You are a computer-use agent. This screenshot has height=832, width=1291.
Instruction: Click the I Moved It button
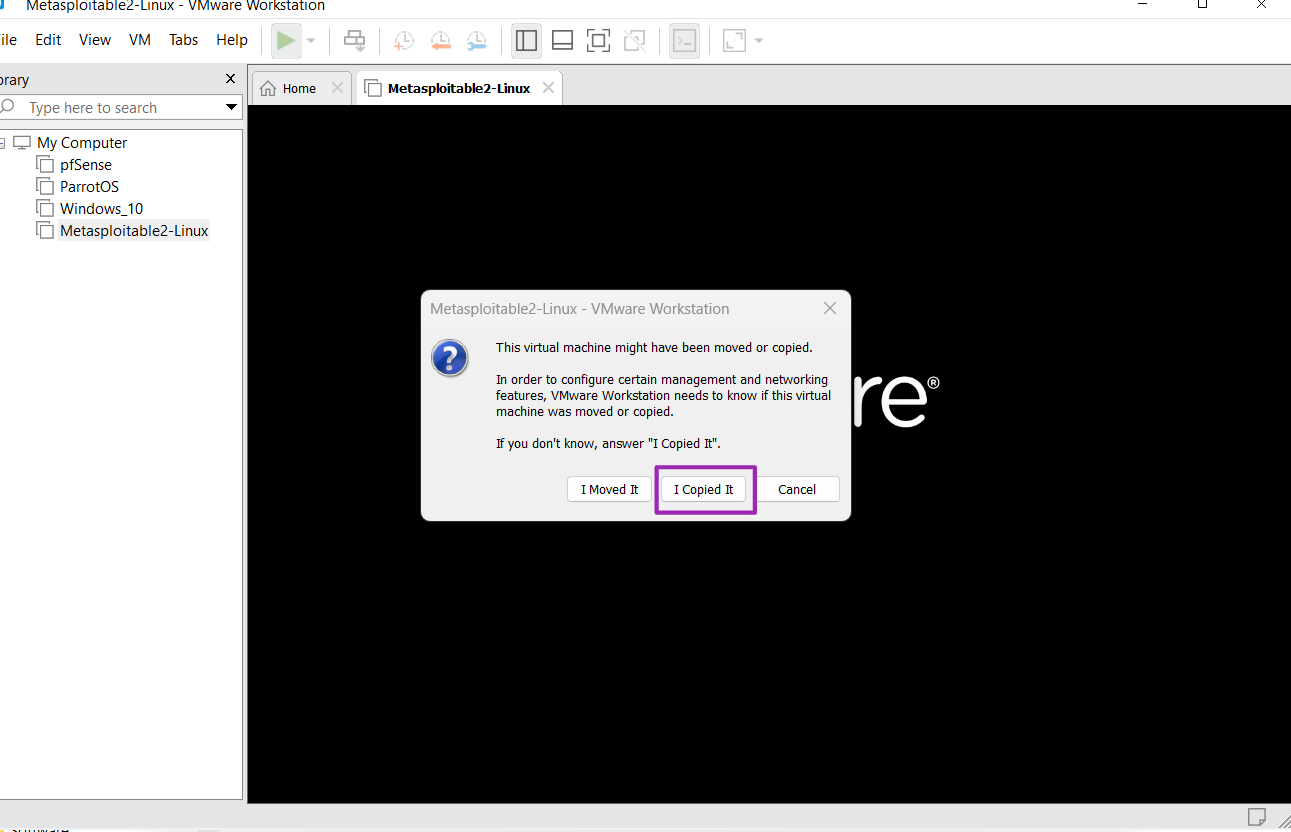click(x=610, y=489)
